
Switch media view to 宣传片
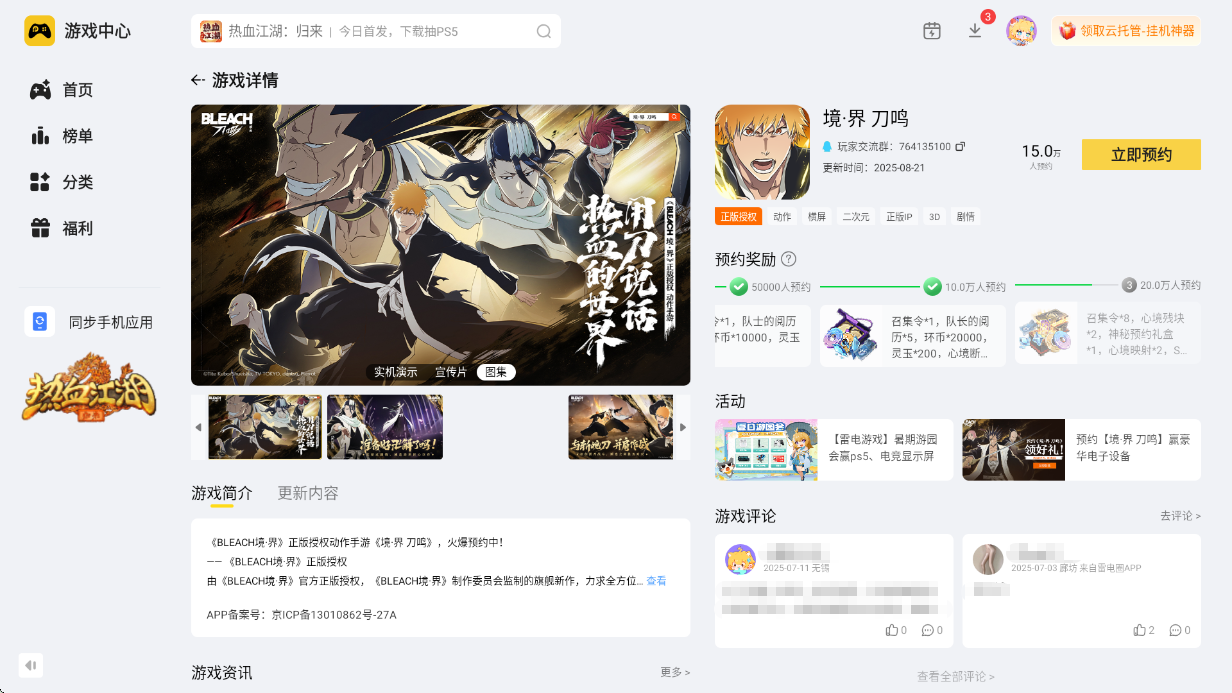pyautogui.click(x=451, y=372)
